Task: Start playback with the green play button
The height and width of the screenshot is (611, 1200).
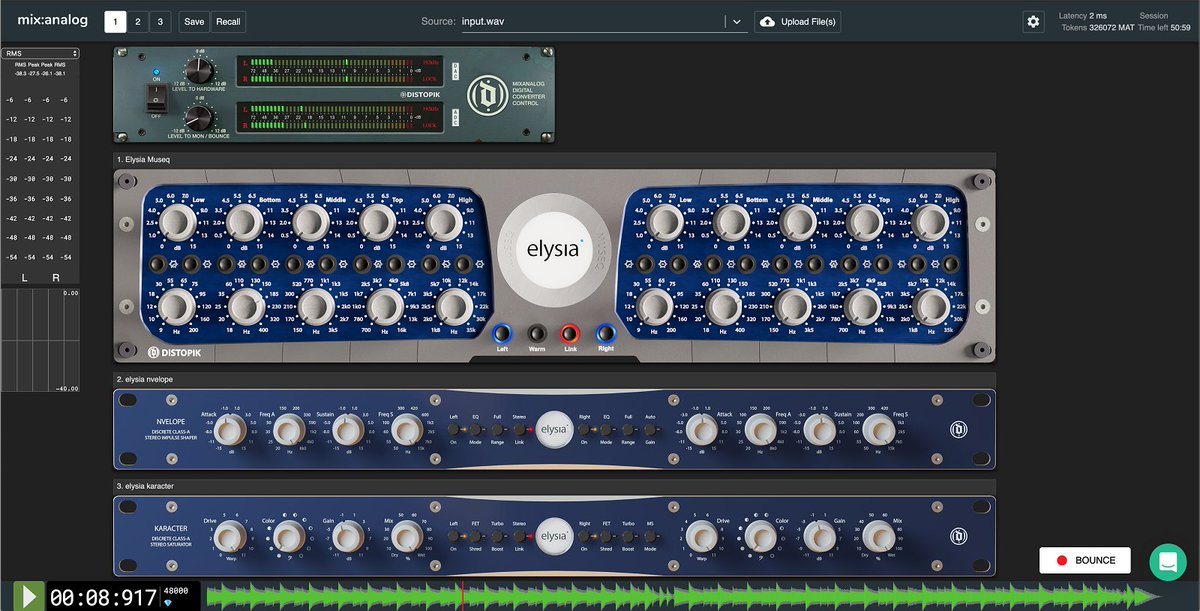Action: pyautogui.click(x=29, y=597)
